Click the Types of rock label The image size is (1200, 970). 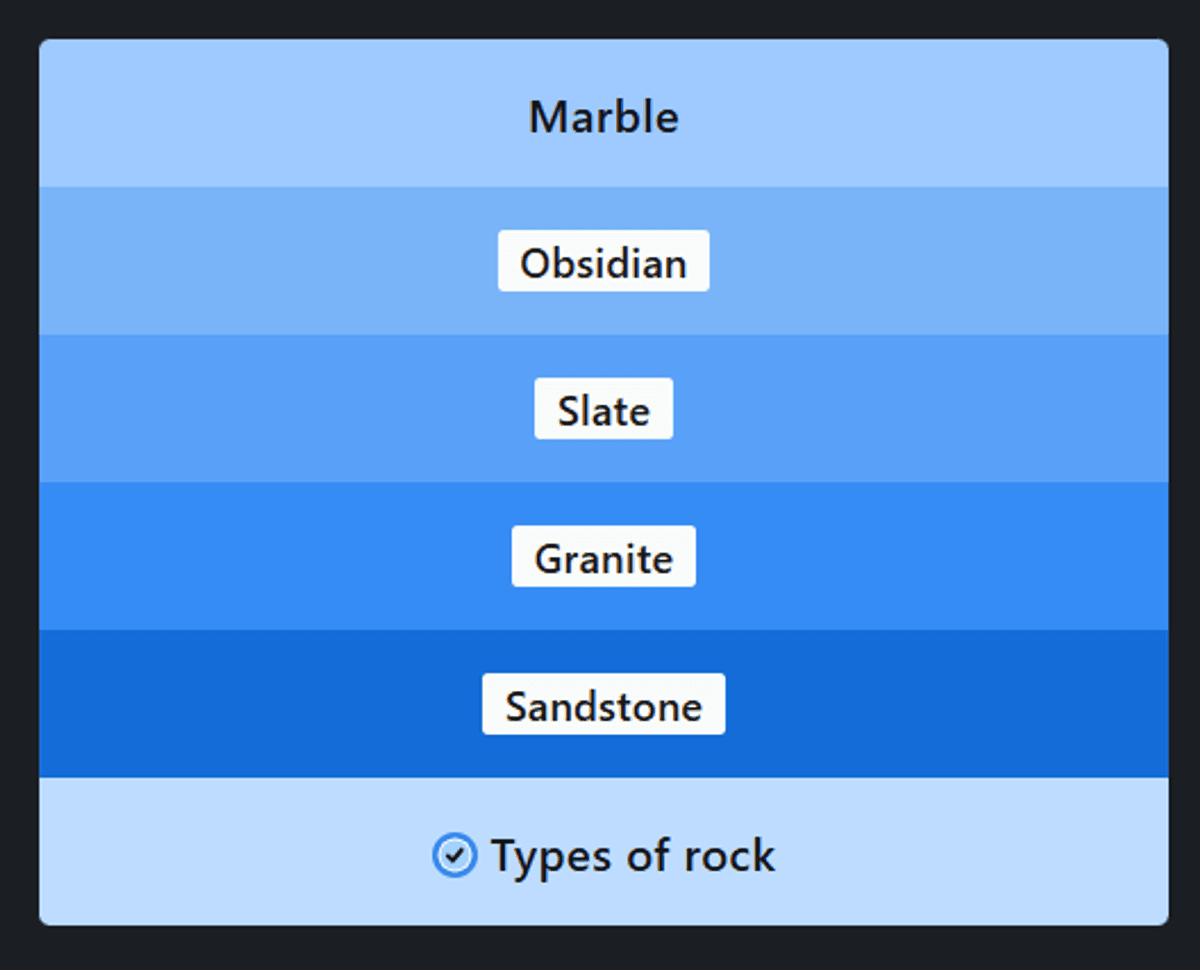click(632, 856)
